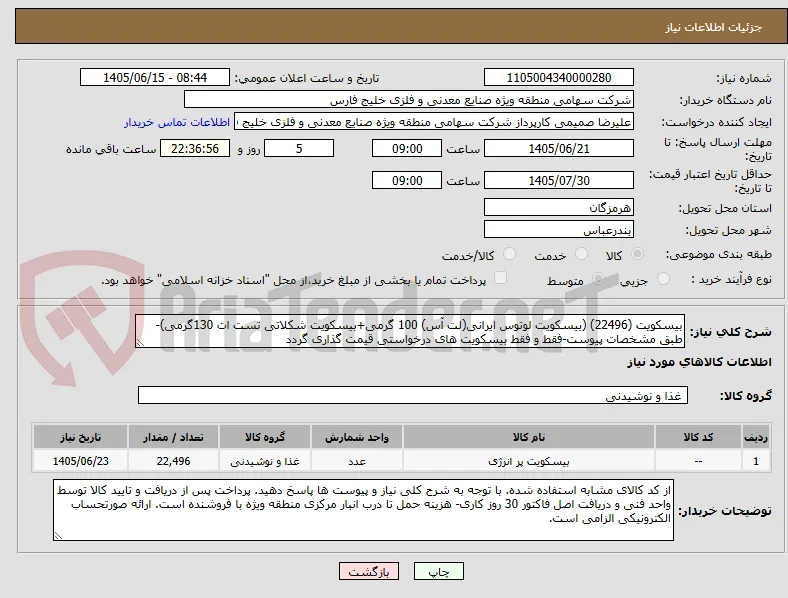Click the جزئیات اطلاعات نیاز header title
This screenshot has height=598, width=788.
click(x=714, y=27)
